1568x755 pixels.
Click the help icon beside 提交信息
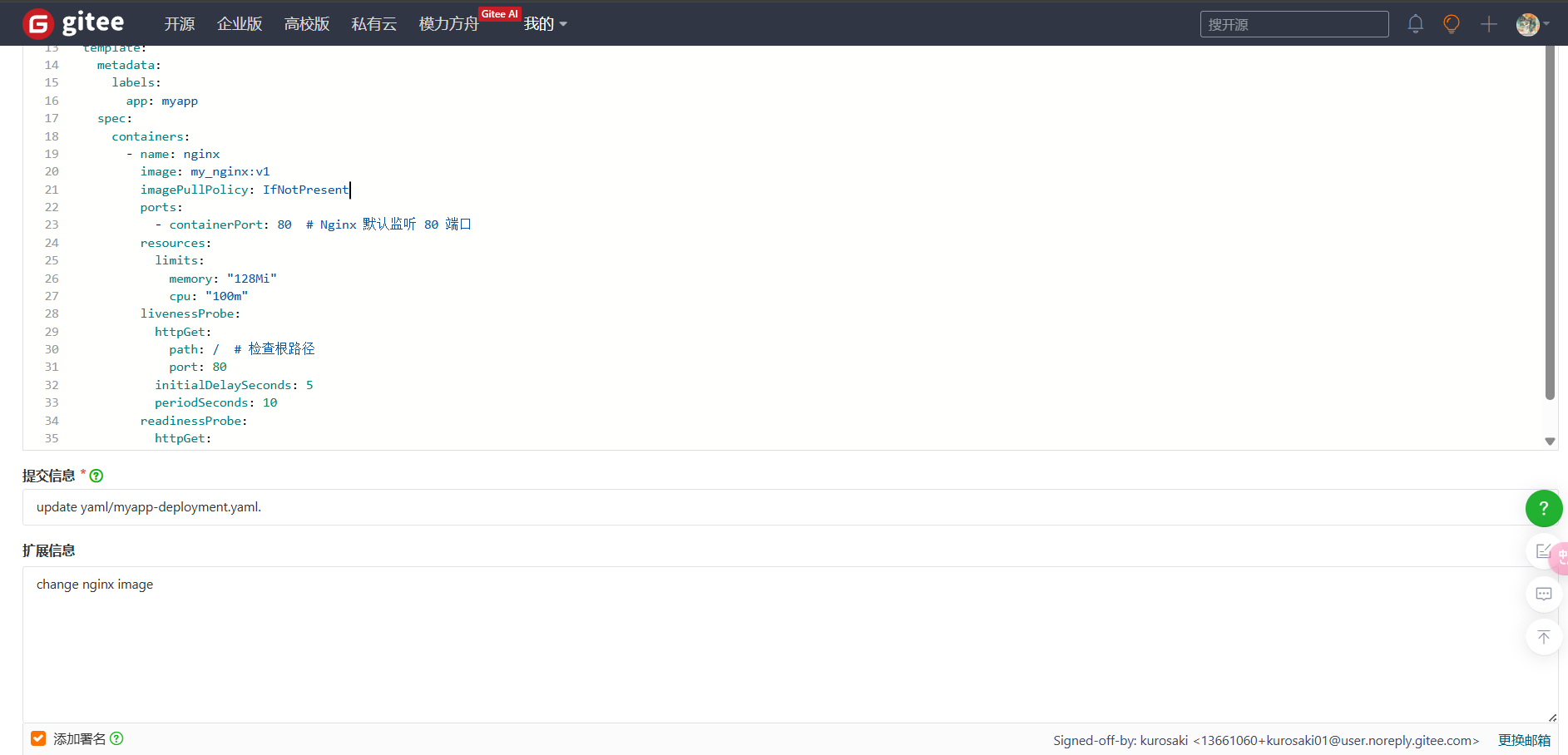tap(96, 476)
